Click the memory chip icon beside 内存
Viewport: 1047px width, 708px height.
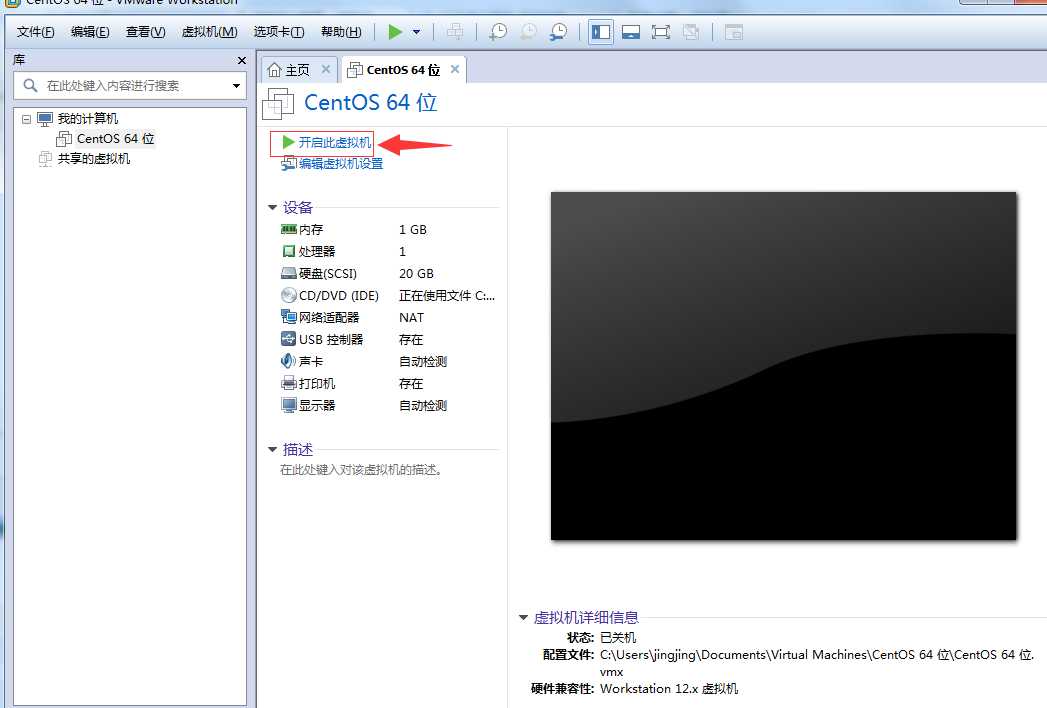288,229
